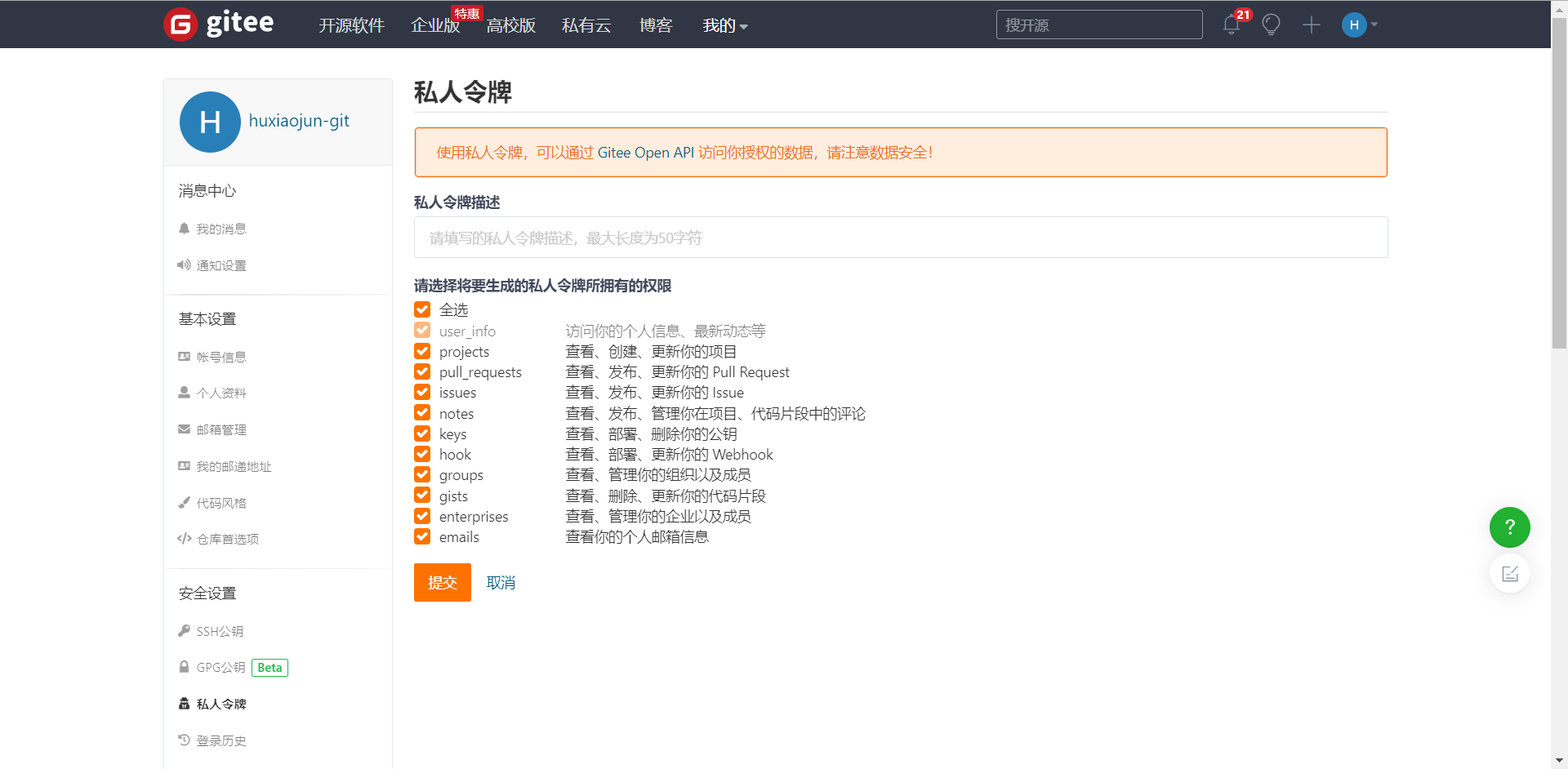Focus the 搜开源 search box
1568x769 pixels.
click(1099, 24)
